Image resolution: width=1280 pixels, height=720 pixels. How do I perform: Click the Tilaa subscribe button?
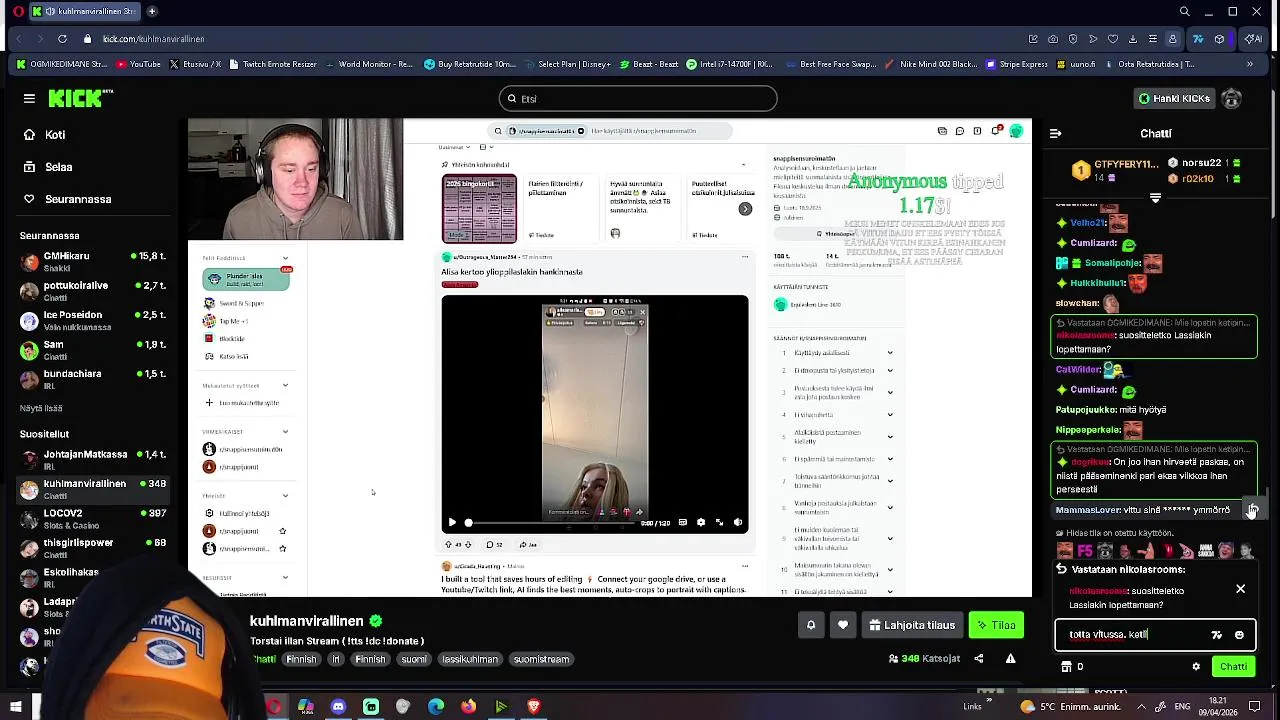996,625
